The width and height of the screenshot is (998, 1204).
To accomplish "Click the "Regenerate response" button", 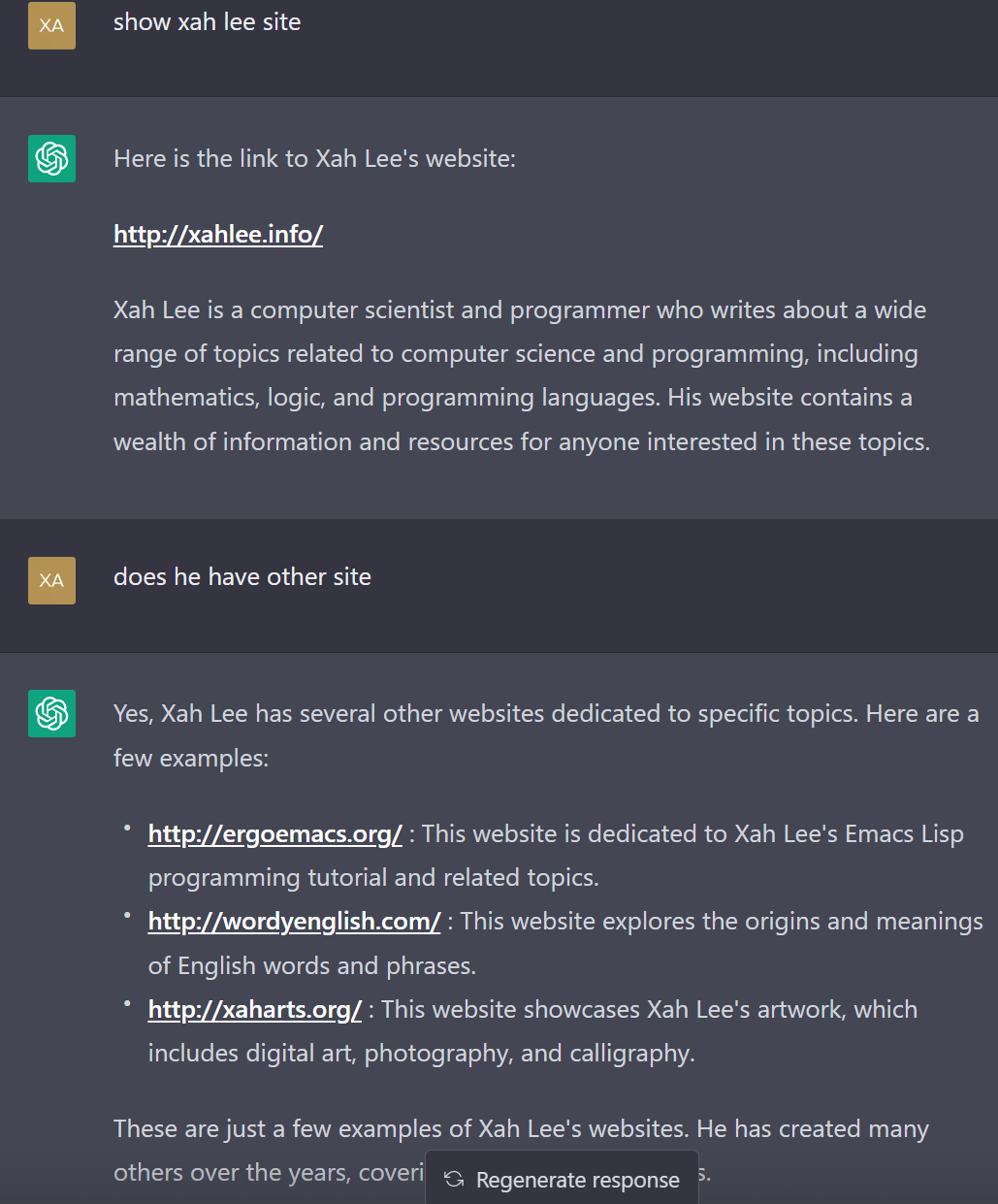I will pyautogui.click(x=562, y=1179).
